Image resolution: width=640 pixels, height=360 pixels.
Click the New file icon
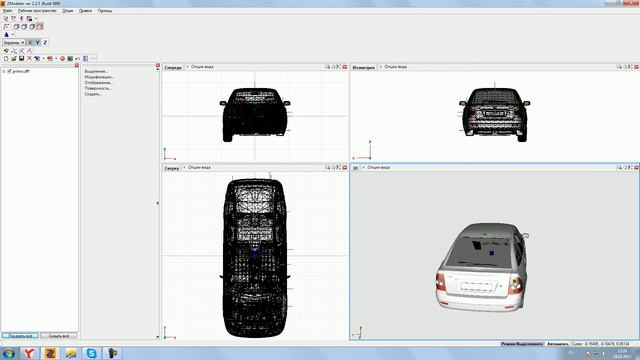pos(6,58)
